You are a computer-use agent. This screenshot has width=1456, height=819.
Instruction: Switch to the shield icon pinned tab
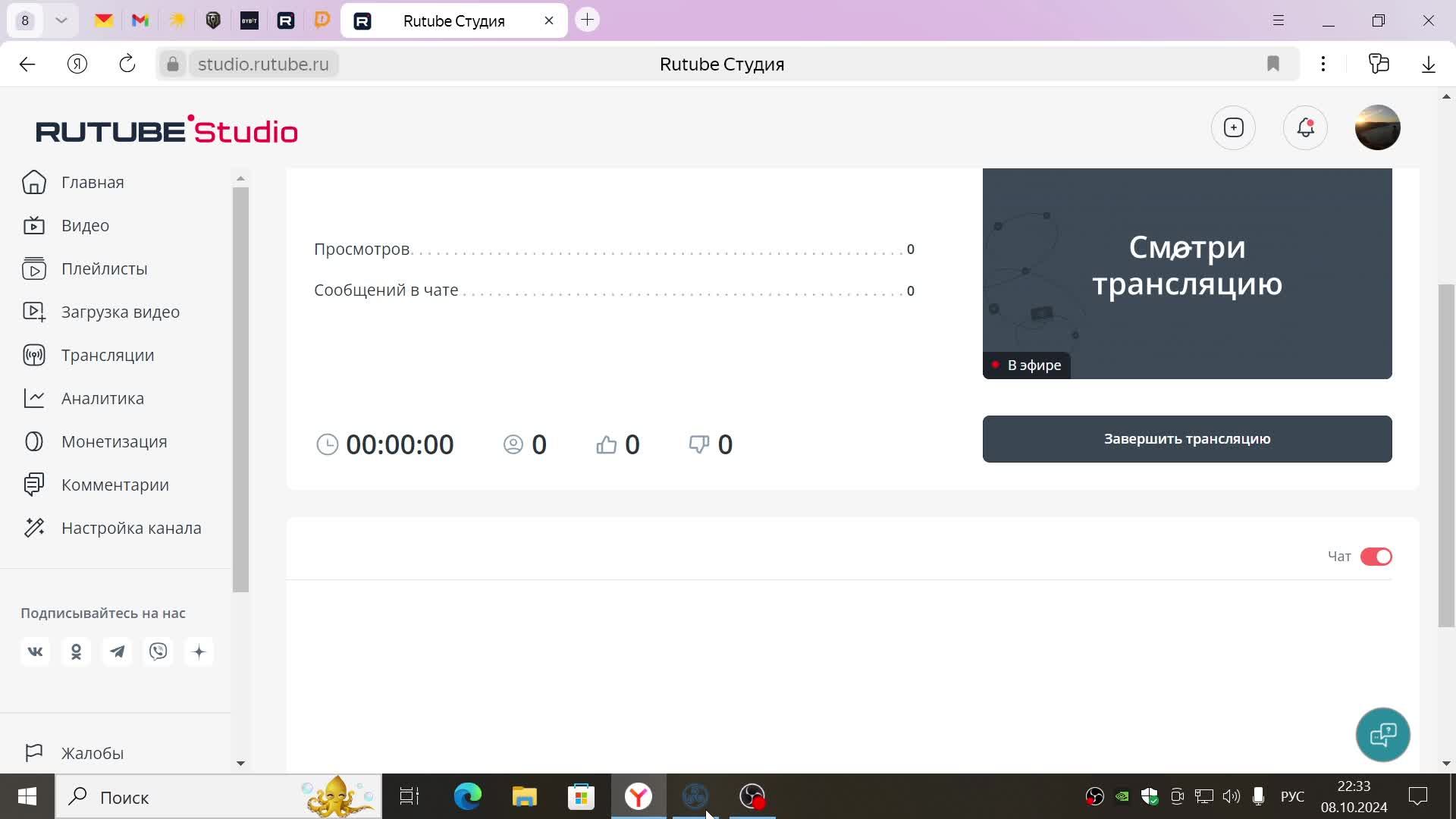(213, 20)
